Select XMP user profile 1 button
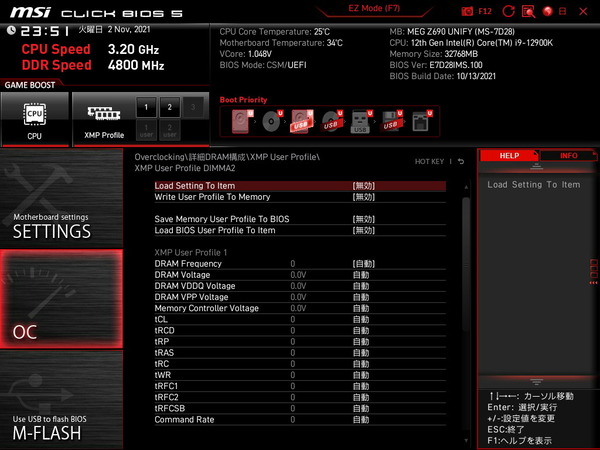 point(146,130)
